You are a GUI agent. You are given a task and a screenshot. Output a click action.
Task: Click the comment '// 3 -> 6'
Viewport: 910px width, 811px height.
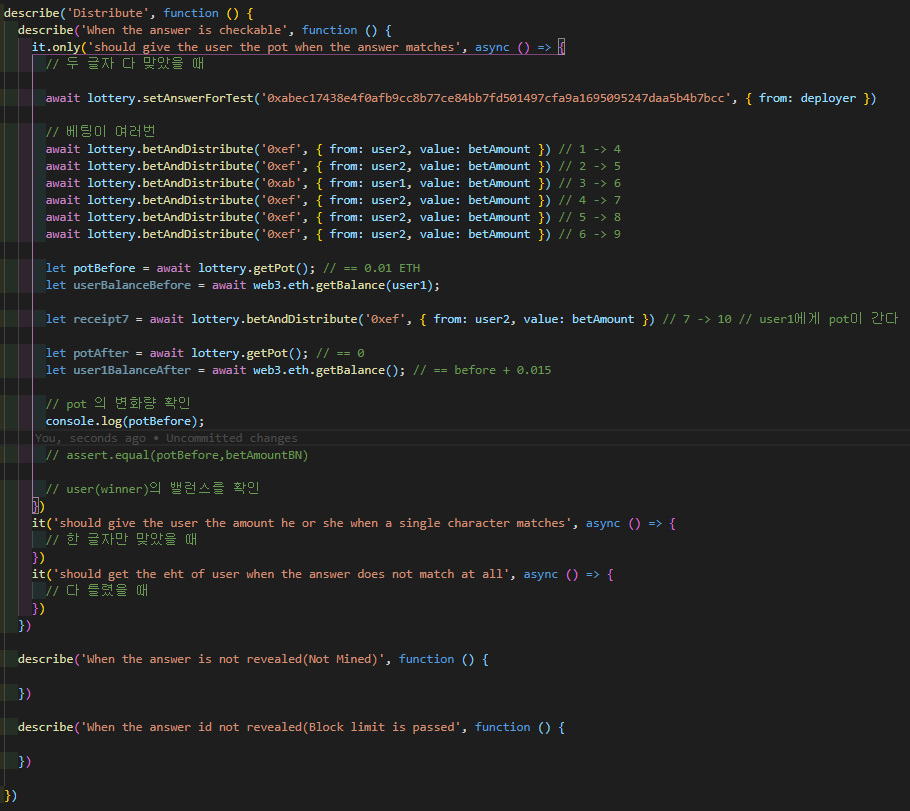(x=590, y=183)
